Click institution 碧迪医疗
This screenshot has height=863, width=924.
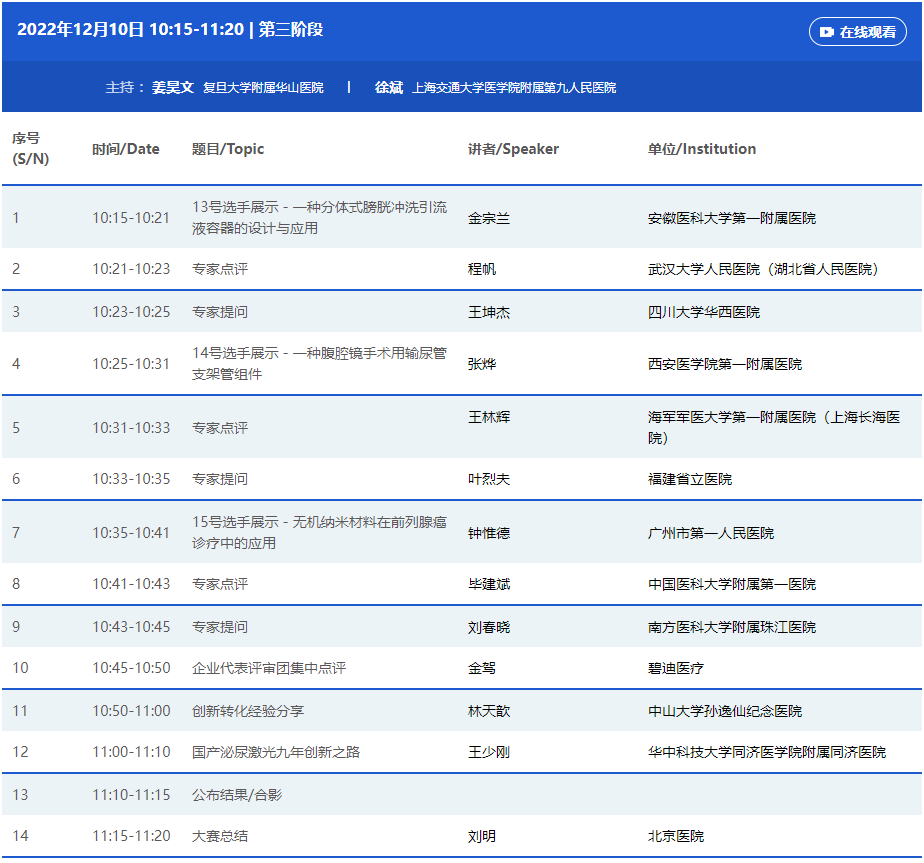(676, 668)
